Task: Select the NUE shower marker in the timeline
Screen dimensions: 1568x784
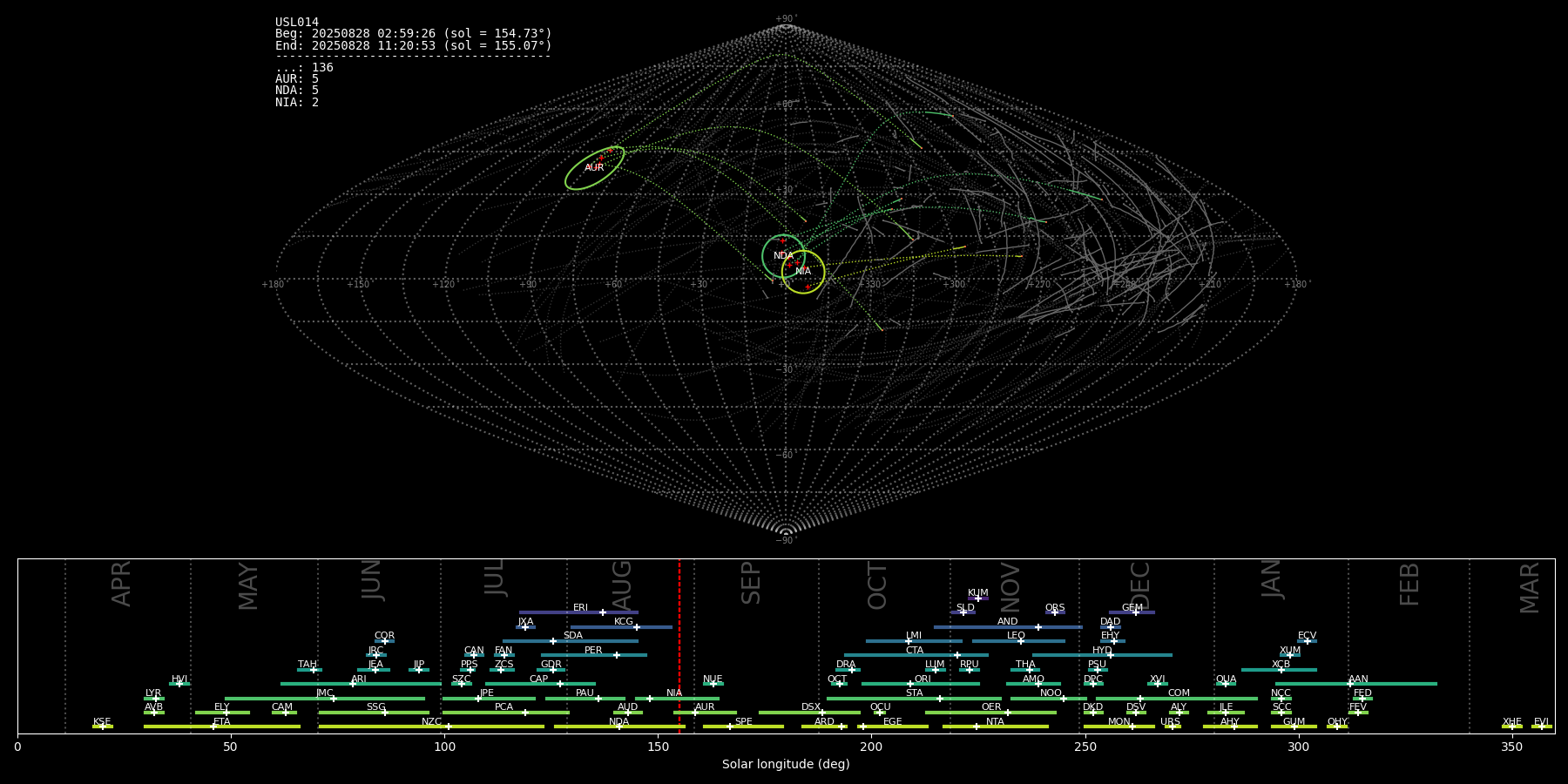Action: click(713, 684)
